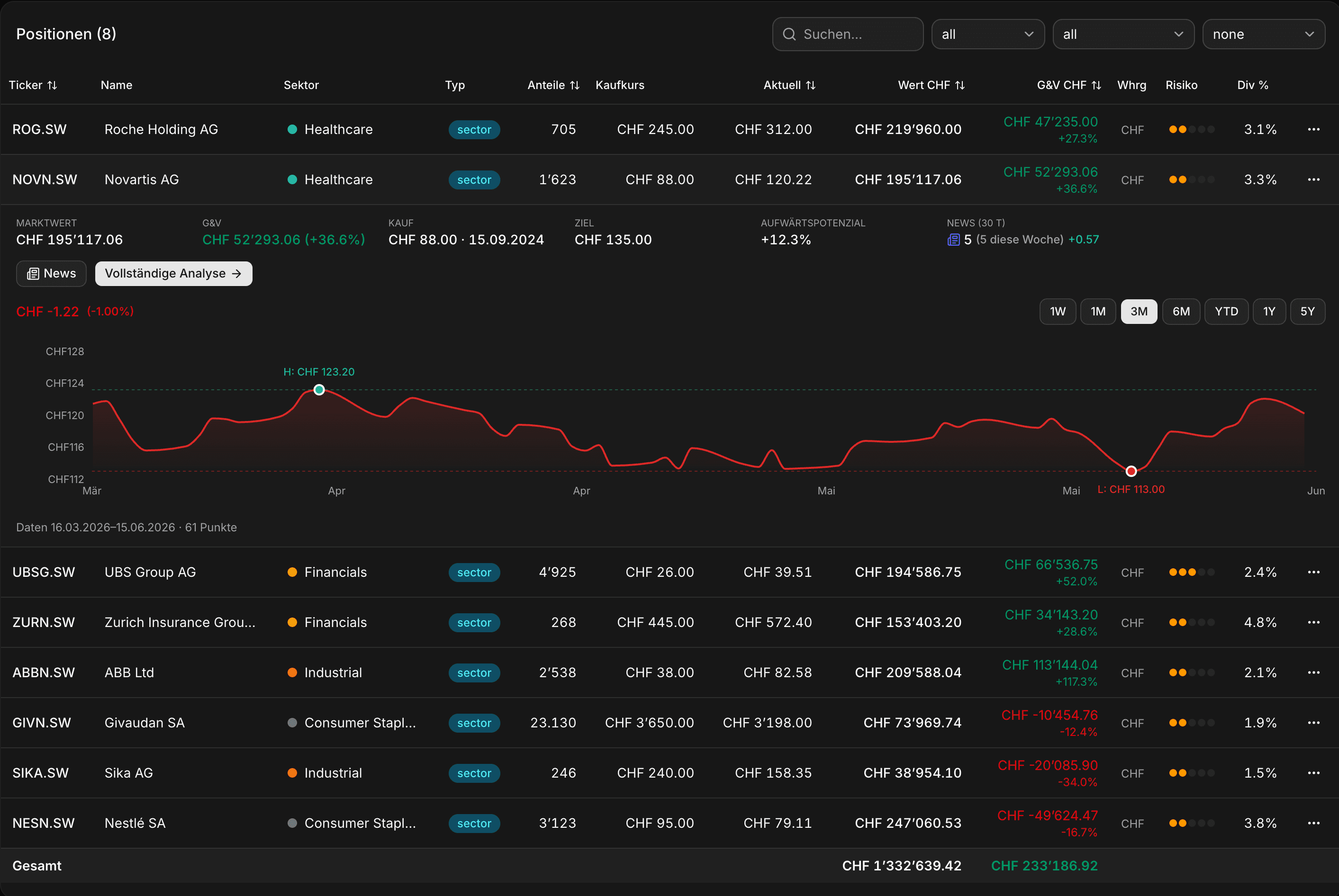This screenshot has width=1339, height=896.
Task: Click the Industrial color dot in ABB row
Action: [x=292, y=672]
